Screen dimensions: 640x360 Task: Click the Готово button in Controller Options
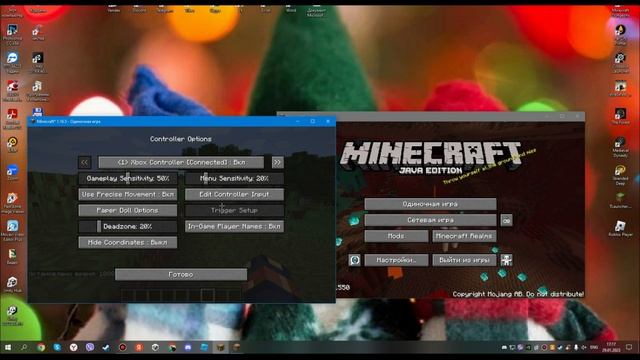tap(181, 275)
